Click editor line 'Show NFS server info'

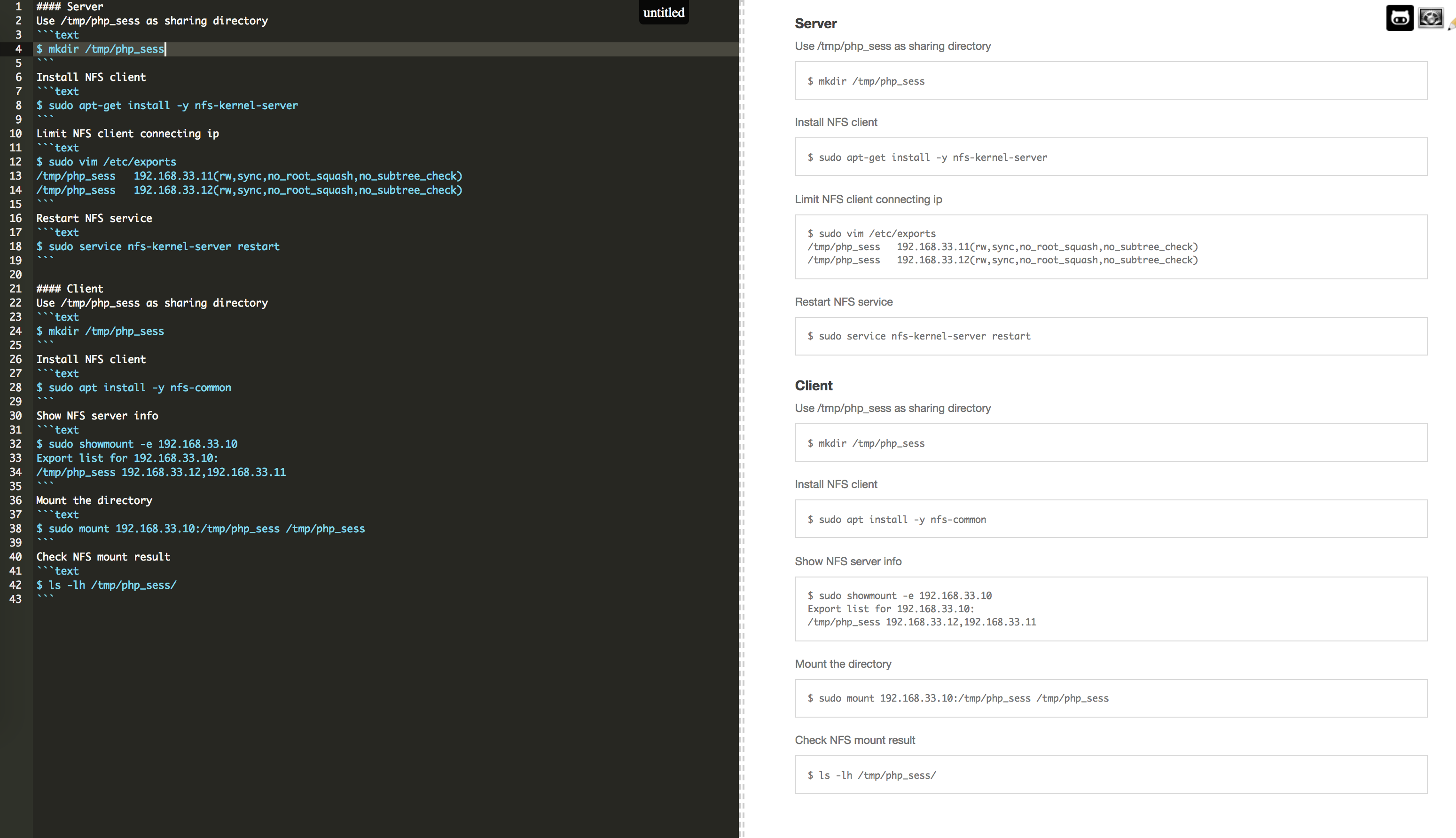point(97,416)
